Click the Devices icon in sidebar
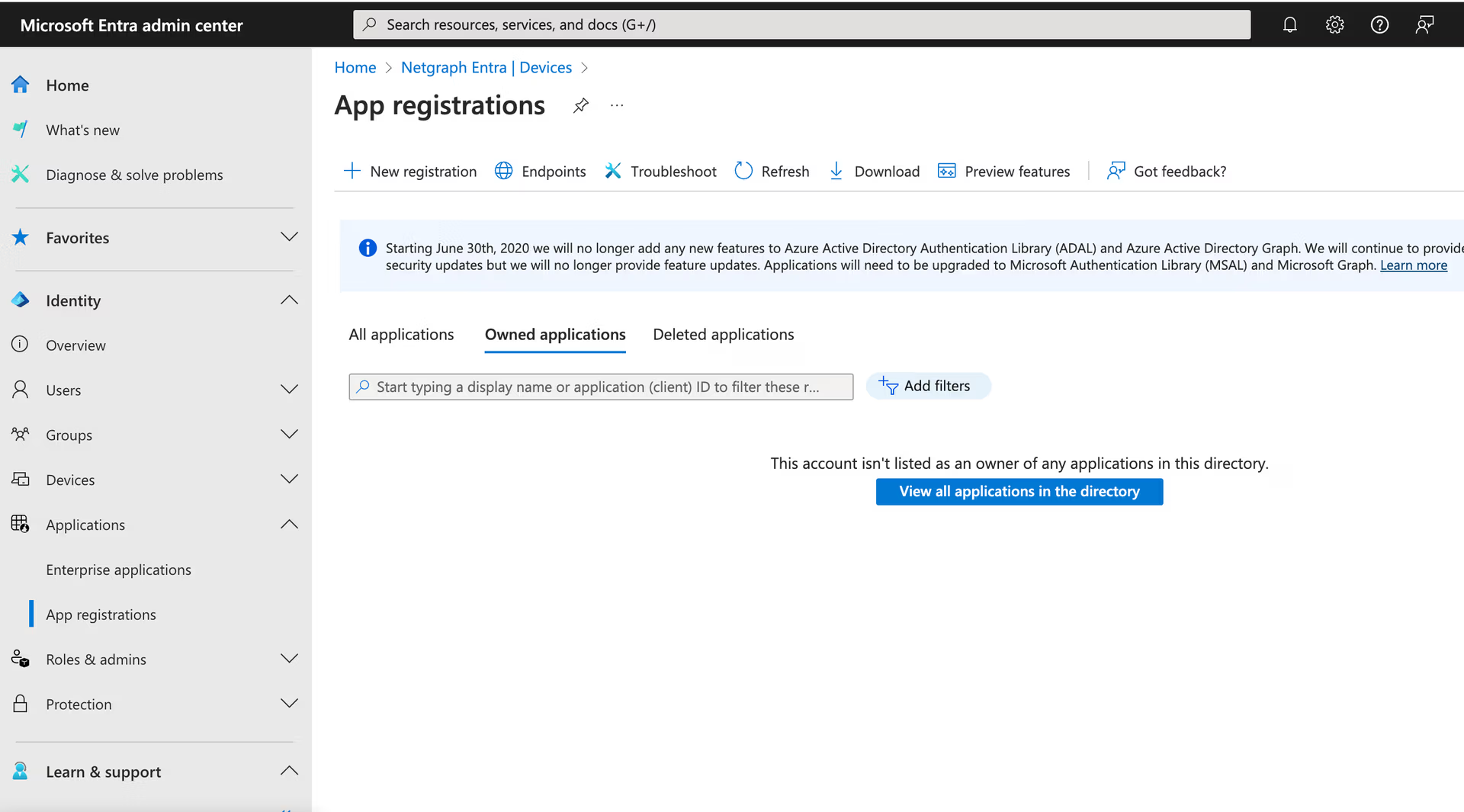Viewport: 1464px width, 812px height. point(21,480)
